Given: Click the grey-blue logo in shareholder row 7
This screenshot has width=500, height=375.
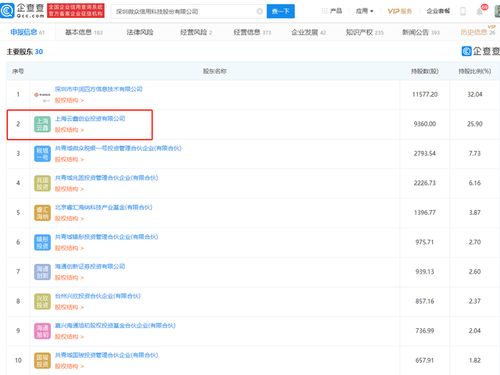Looking at the screenshot, I should tap(42, 272).
